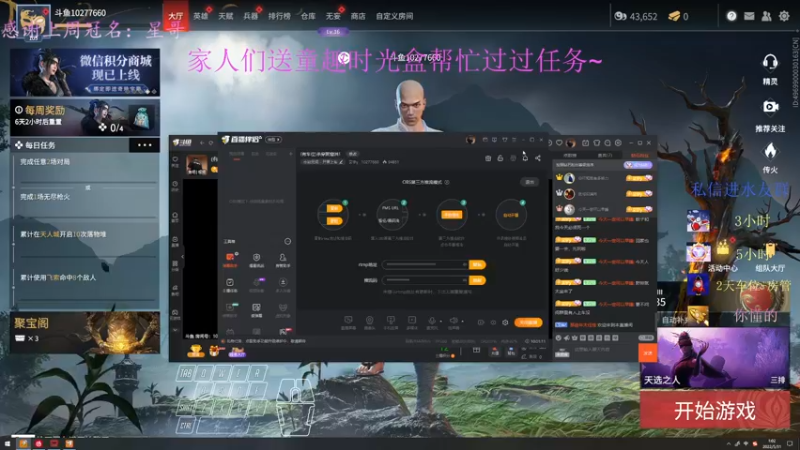Click the rtmp address field
This screenshot has width=800, height=450.
pos(424,264)
